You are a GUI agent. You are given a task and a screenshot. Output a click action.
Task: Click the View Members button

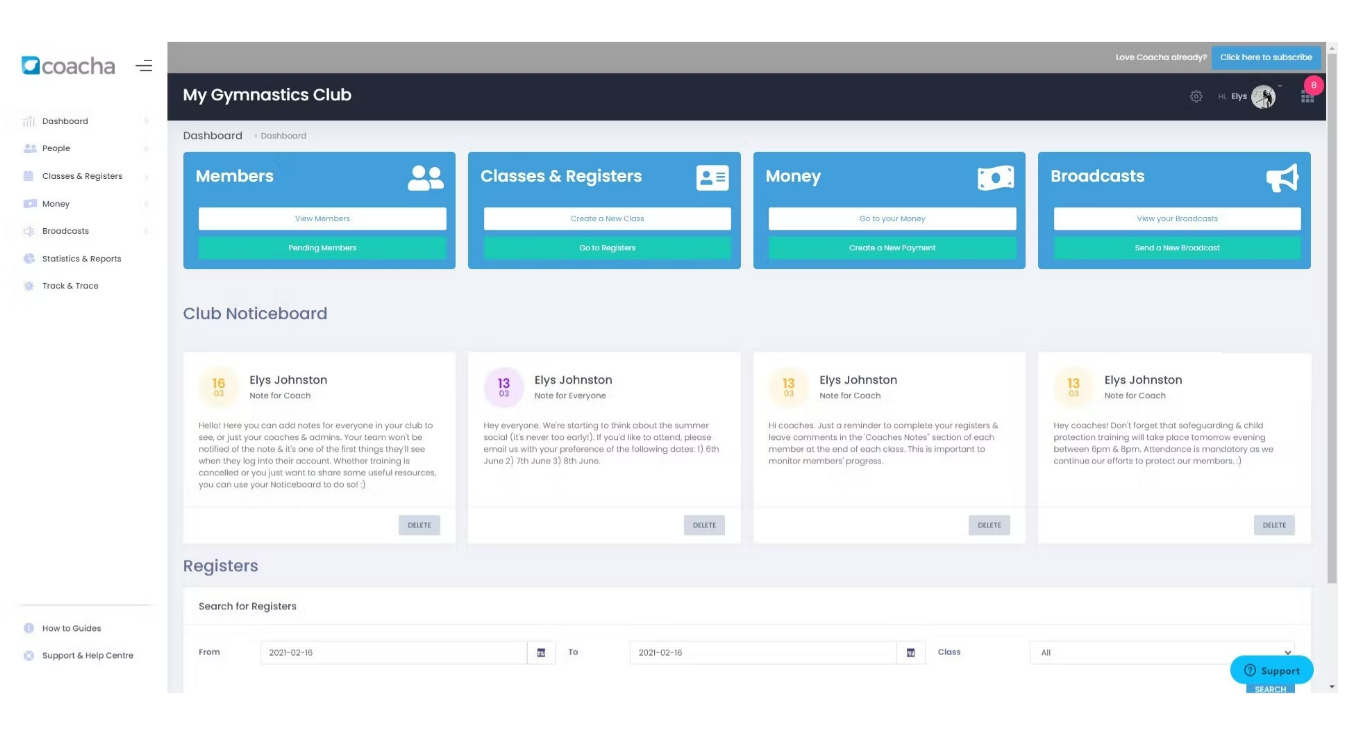click(x=321, y=218)
